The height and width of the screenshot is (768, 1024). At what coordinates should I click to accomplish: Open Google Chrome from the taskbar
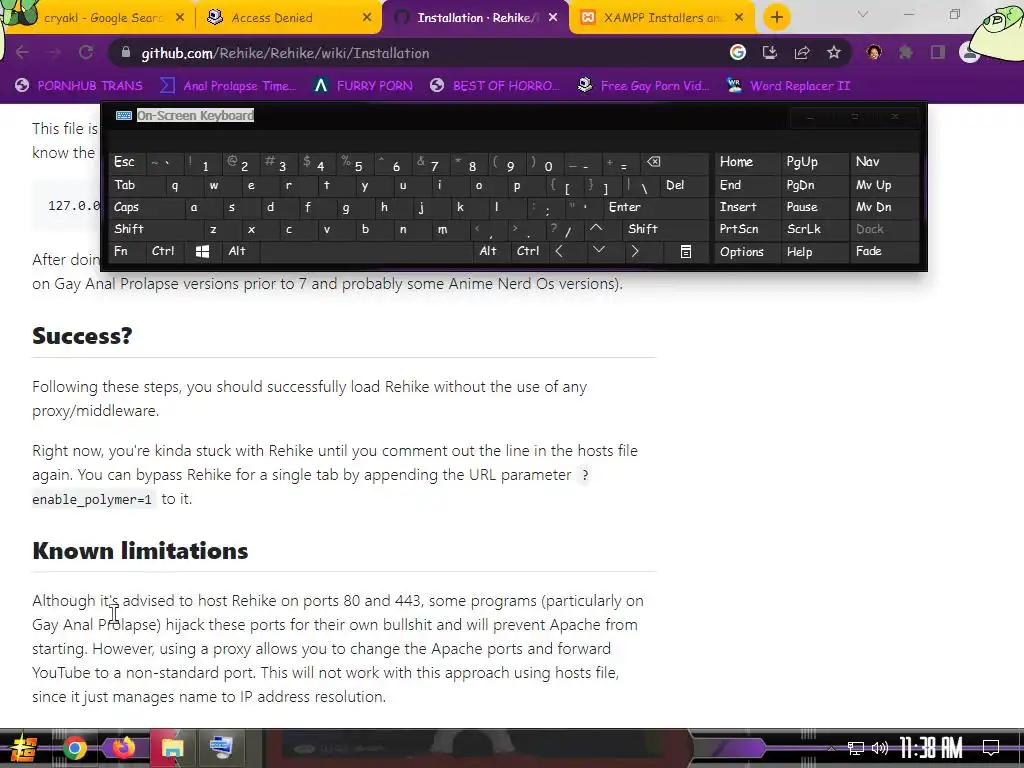point(74,748)
